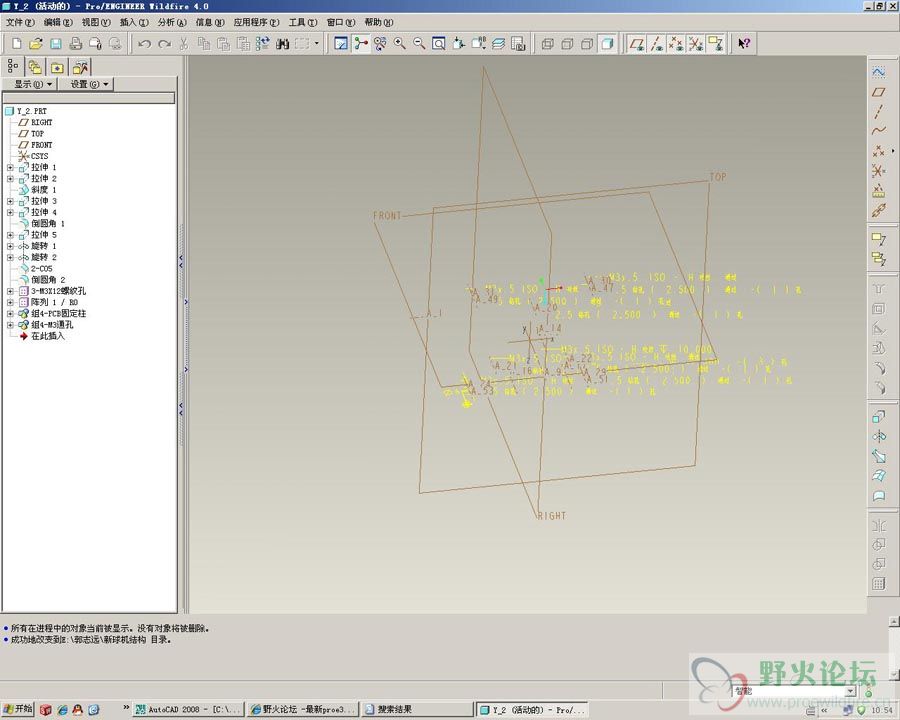900x720 pixels.
Task: Click the model tree search field
Action: [89, 99]
